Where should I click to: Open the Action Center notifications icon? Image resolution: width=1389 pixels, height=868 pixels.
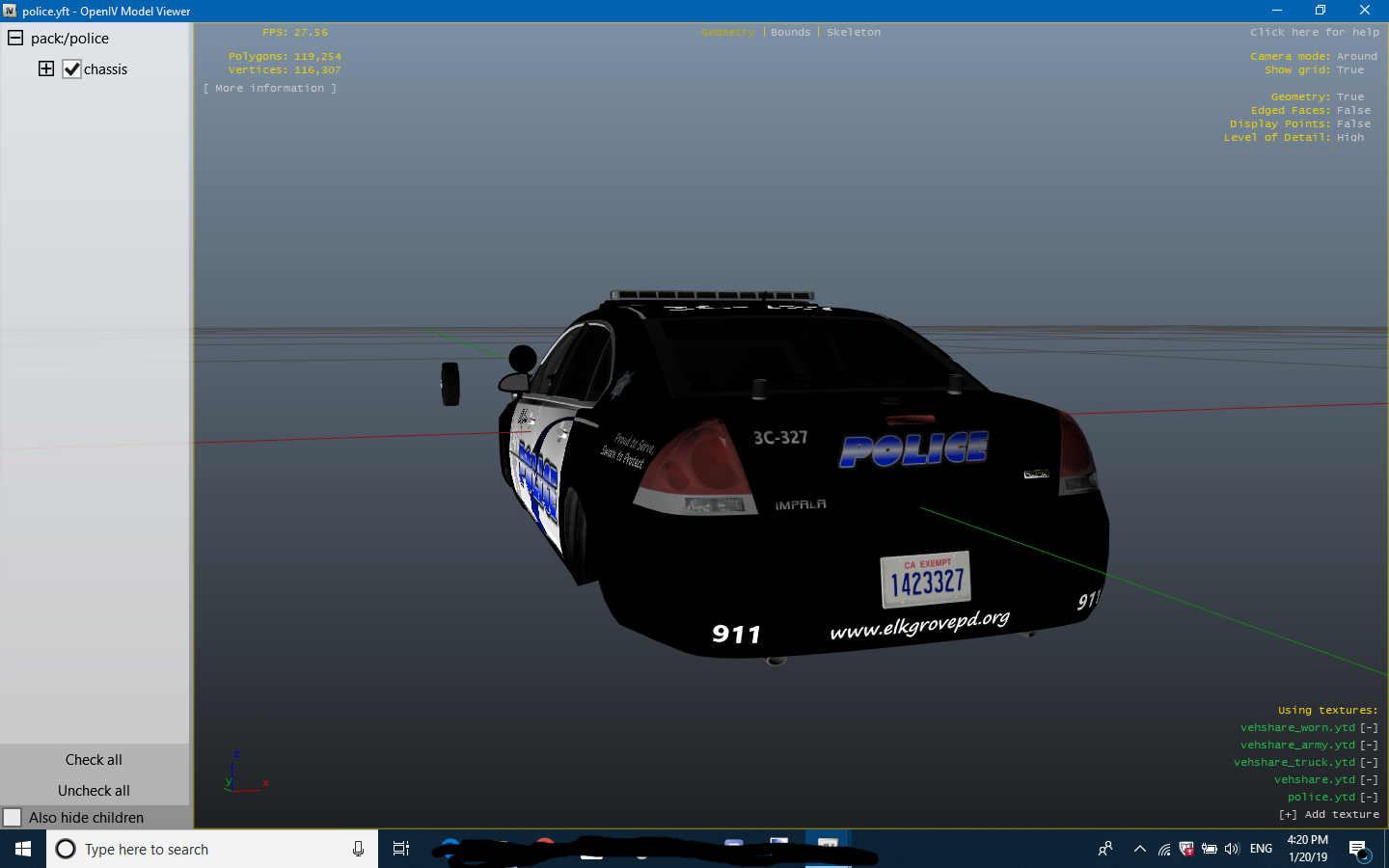[1358, 850]
